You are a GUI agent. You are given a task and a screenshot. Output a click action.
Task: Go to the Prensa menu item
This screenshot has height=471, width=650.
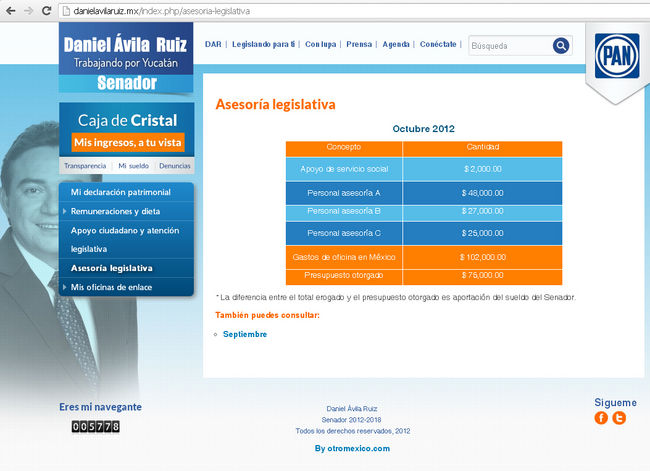pos(359,45)
